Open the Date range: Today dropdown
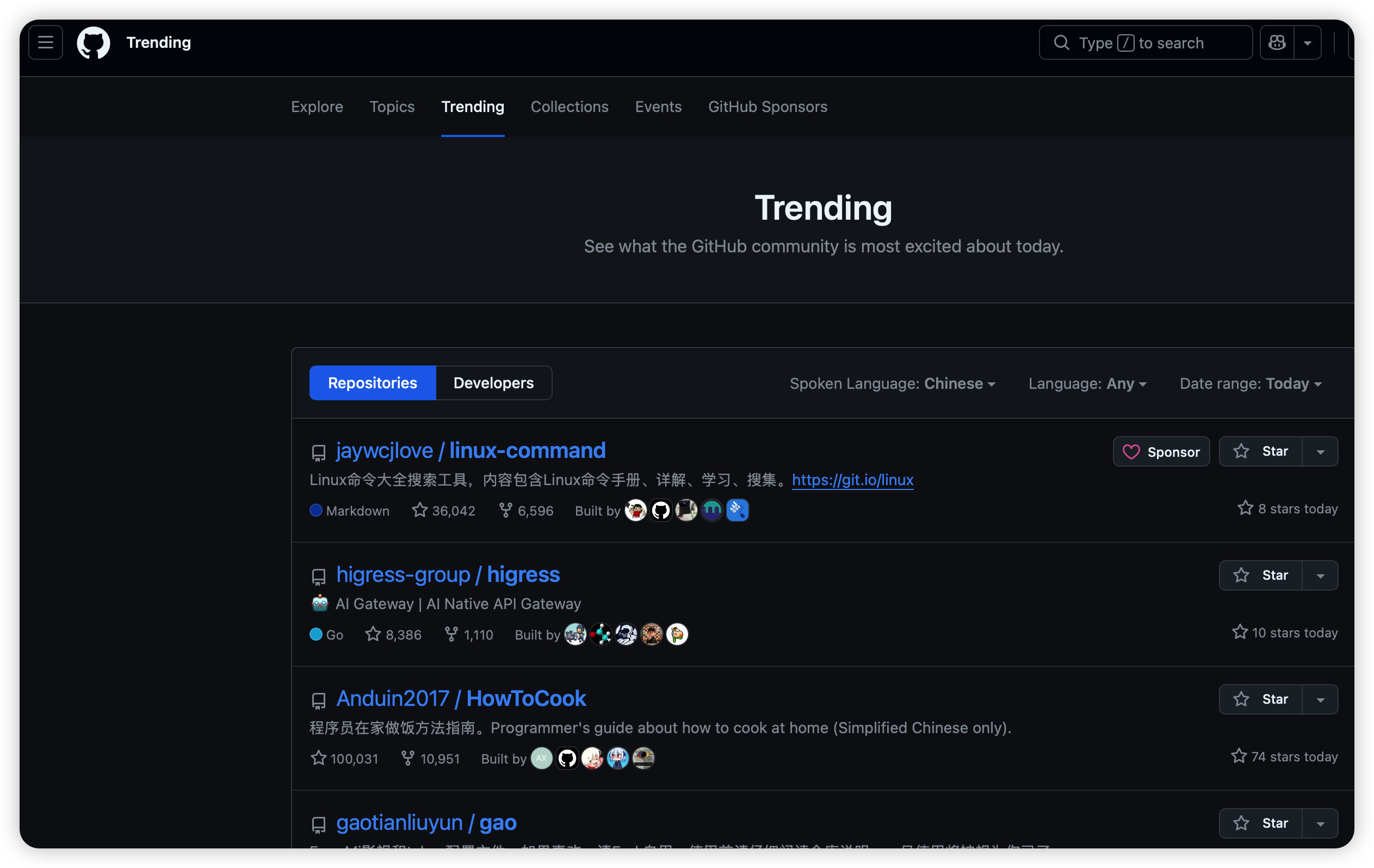The height and width of the screenshot is (868, 1374). (x=1251, y=383)
